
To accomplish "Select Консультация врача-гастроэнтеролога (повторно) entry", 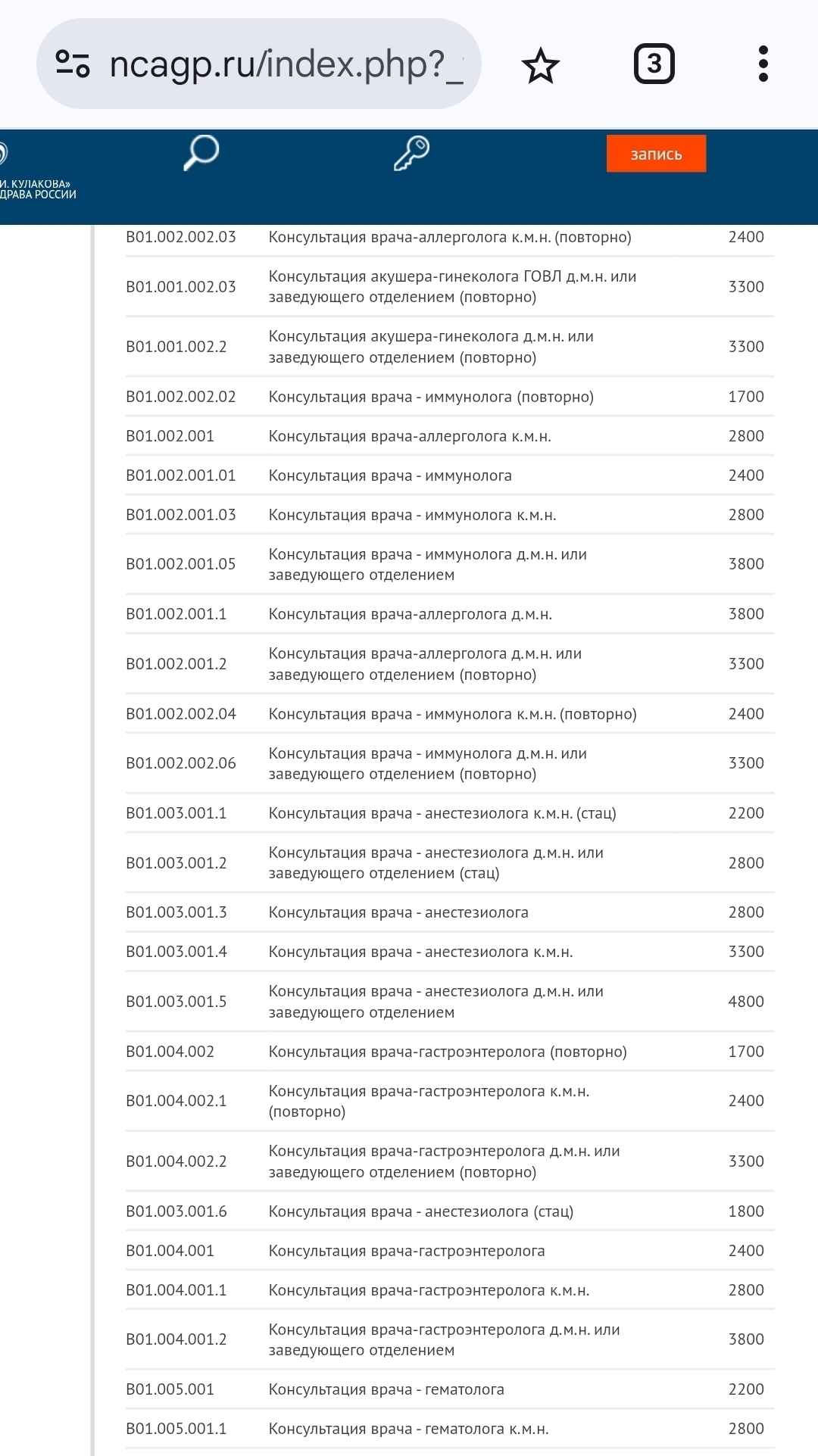I will pos(447,1052).
